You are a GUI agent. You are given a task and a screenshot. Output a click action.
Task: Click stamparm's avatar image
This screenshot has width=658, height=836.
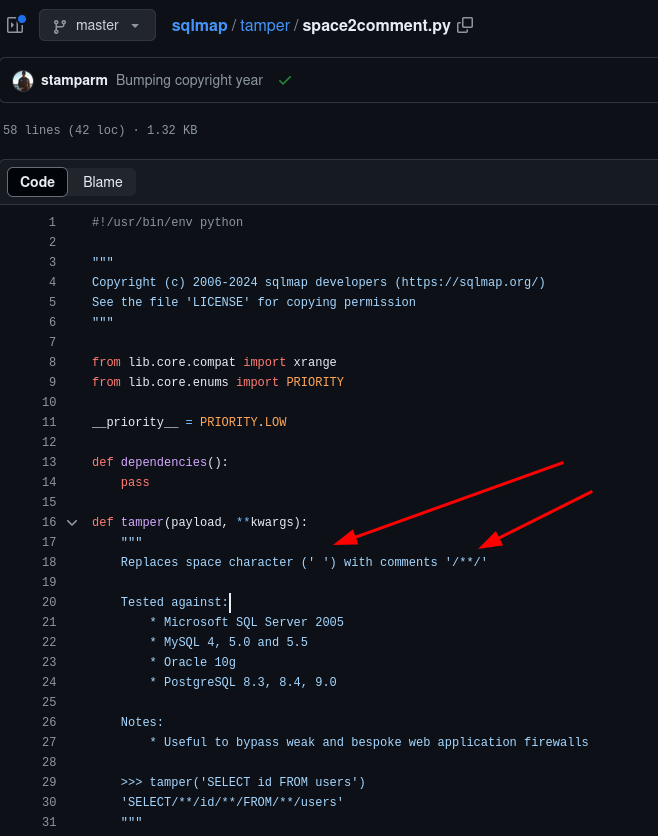pos(23,80)
